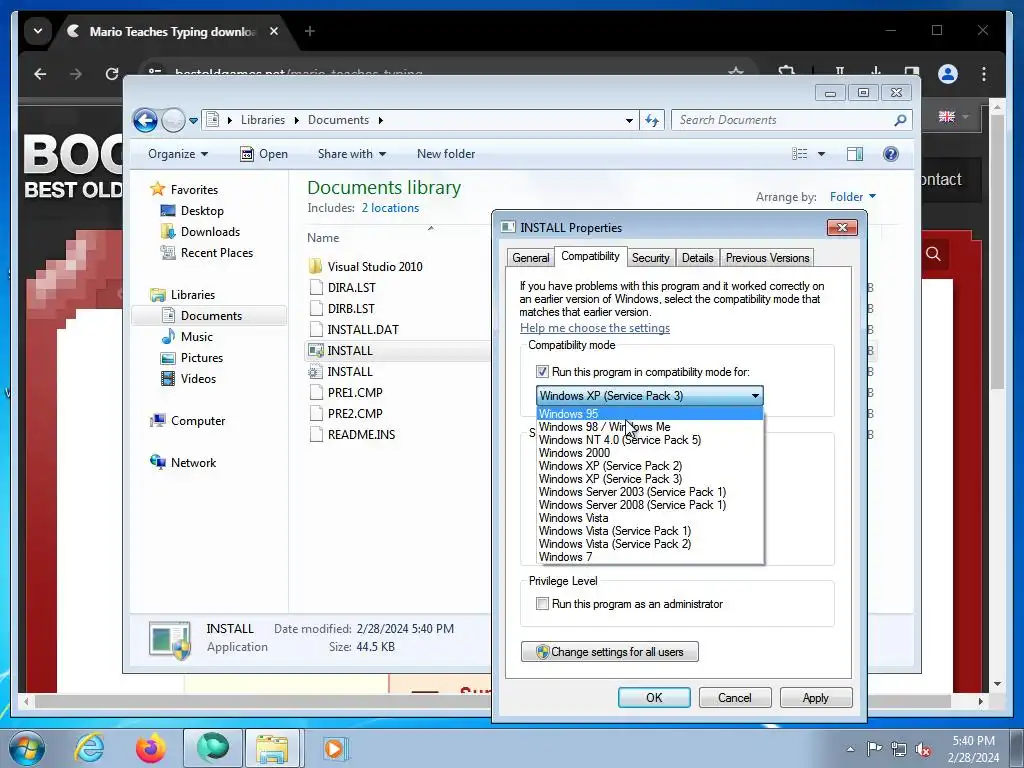Click Apply in INSTALL Properties
This screenshot has height=768, width=1024.
(816, 697)
